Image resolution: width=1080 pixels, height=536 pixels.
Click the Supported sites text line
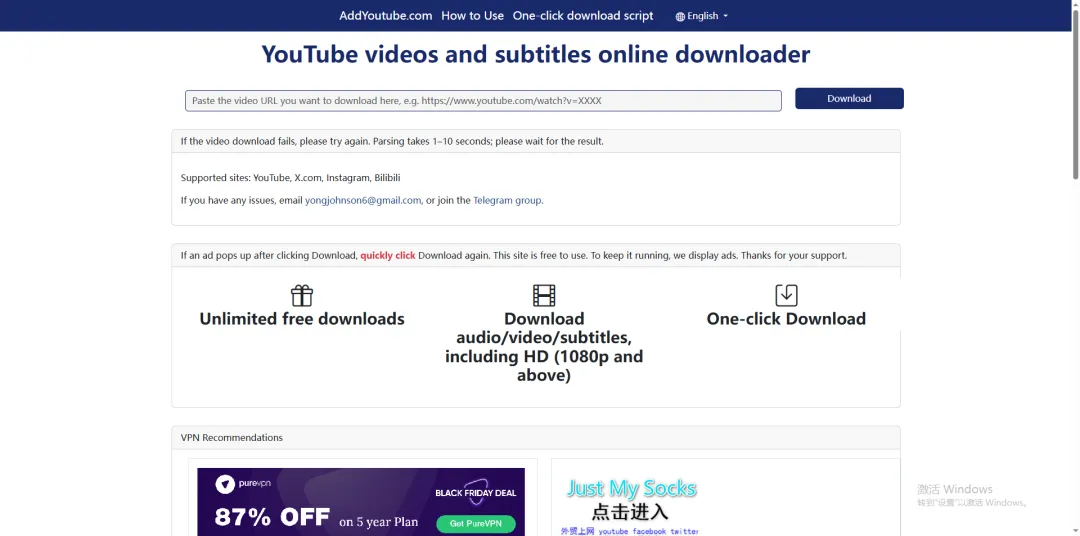point(291,178)
